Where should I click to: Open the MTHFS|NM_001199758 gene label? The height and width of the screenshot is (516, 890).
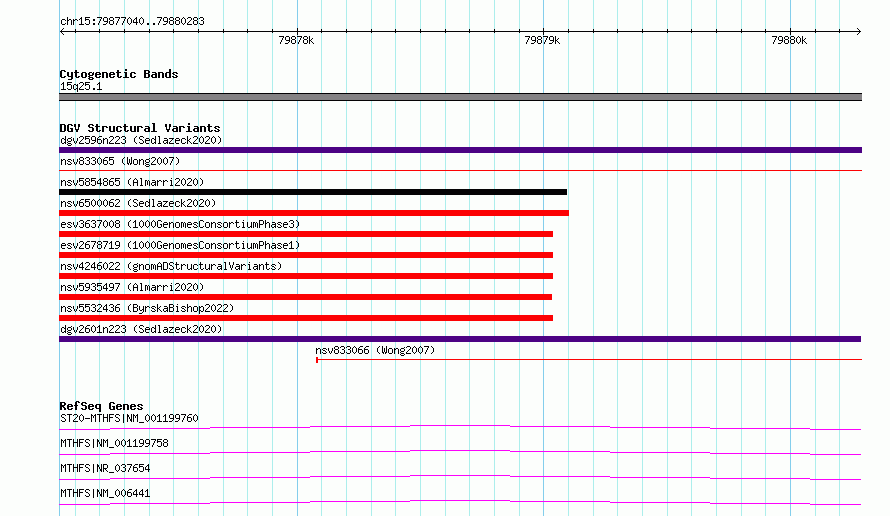point(114,443)
